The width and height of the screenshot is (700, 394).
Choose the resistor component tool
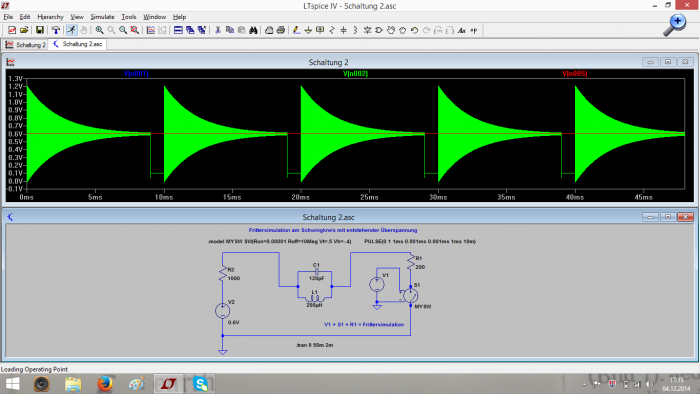pos(332,30)
